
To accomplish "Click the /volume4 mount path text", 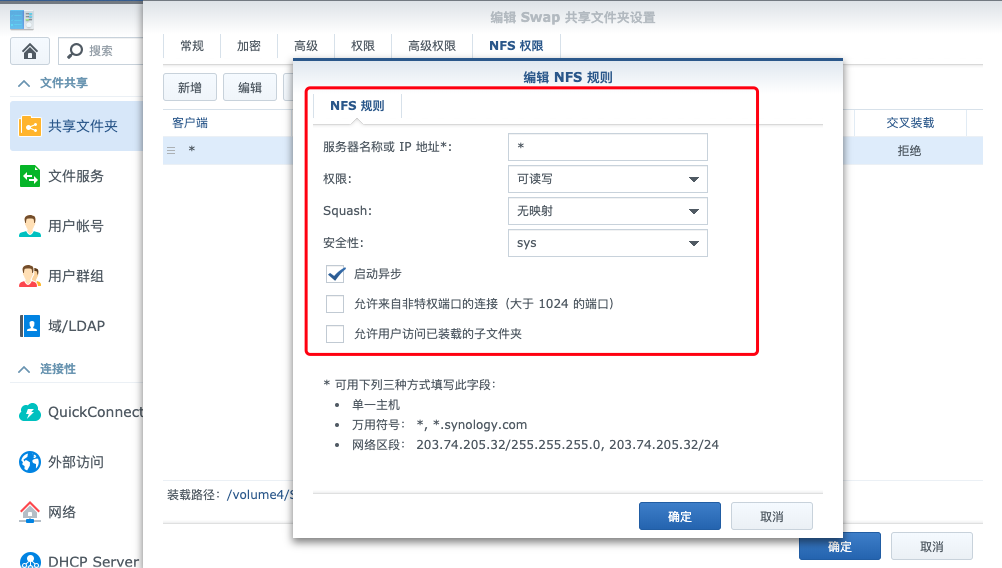I will 261,495.
